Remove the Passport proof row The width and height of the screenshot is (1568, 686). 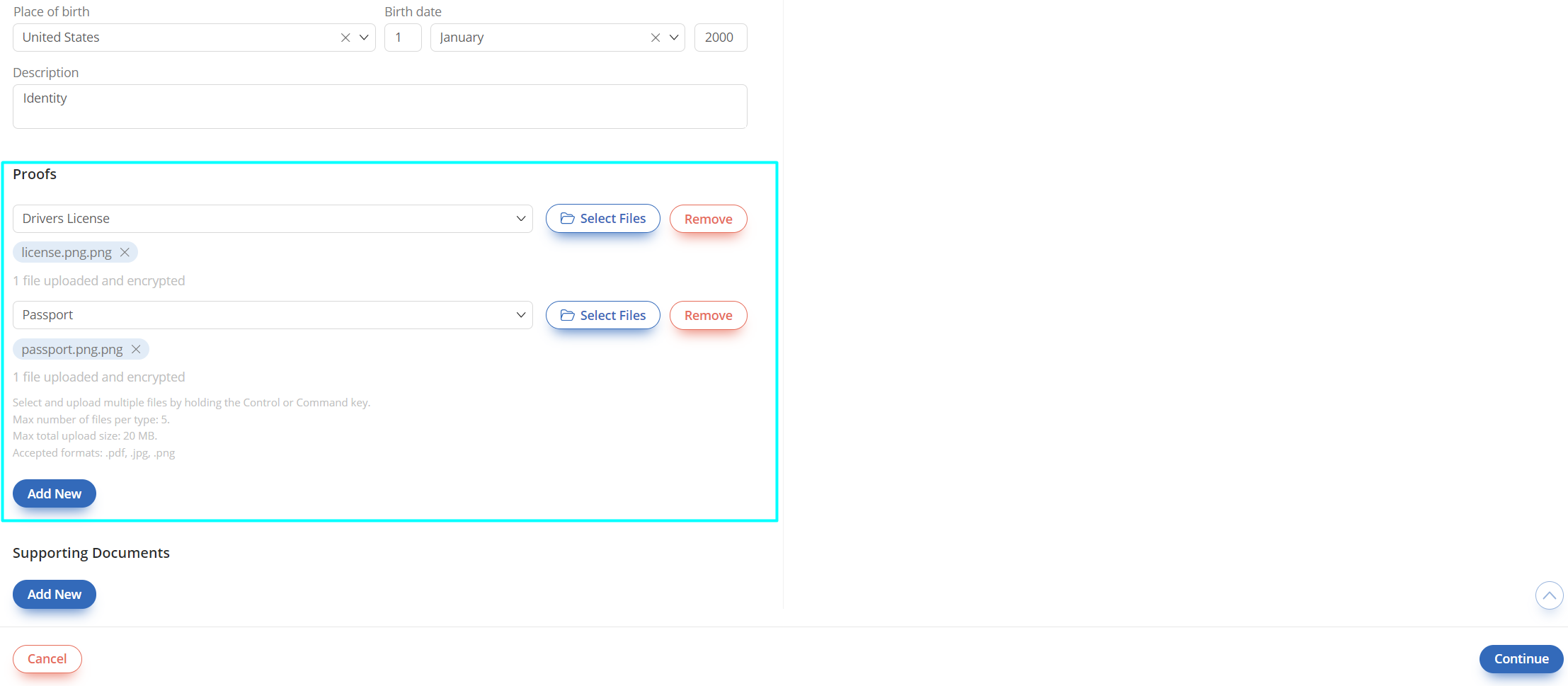coord(709,315)
